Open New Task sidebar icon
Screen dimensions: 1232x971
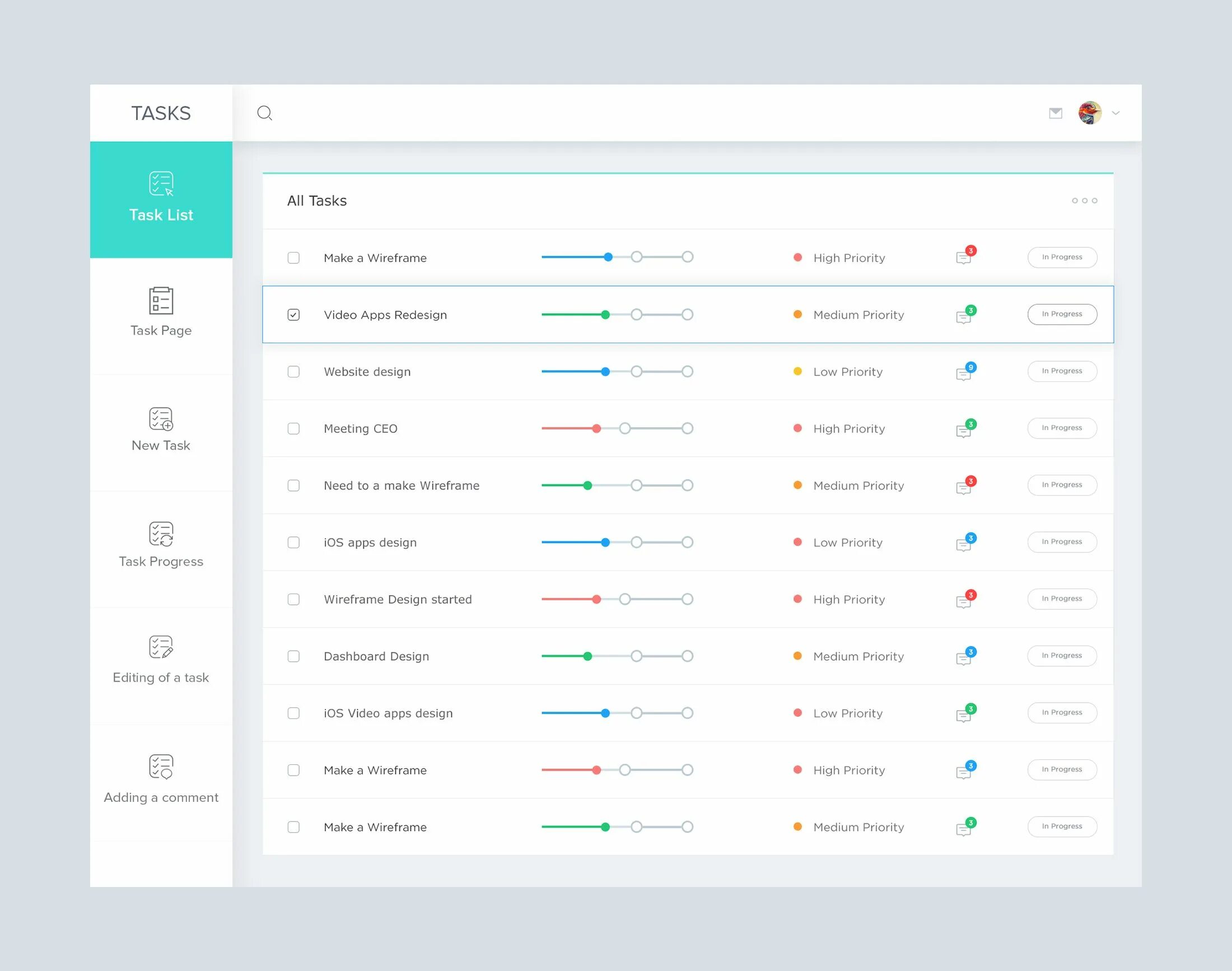pyautogui.click(x=161, y=419)
